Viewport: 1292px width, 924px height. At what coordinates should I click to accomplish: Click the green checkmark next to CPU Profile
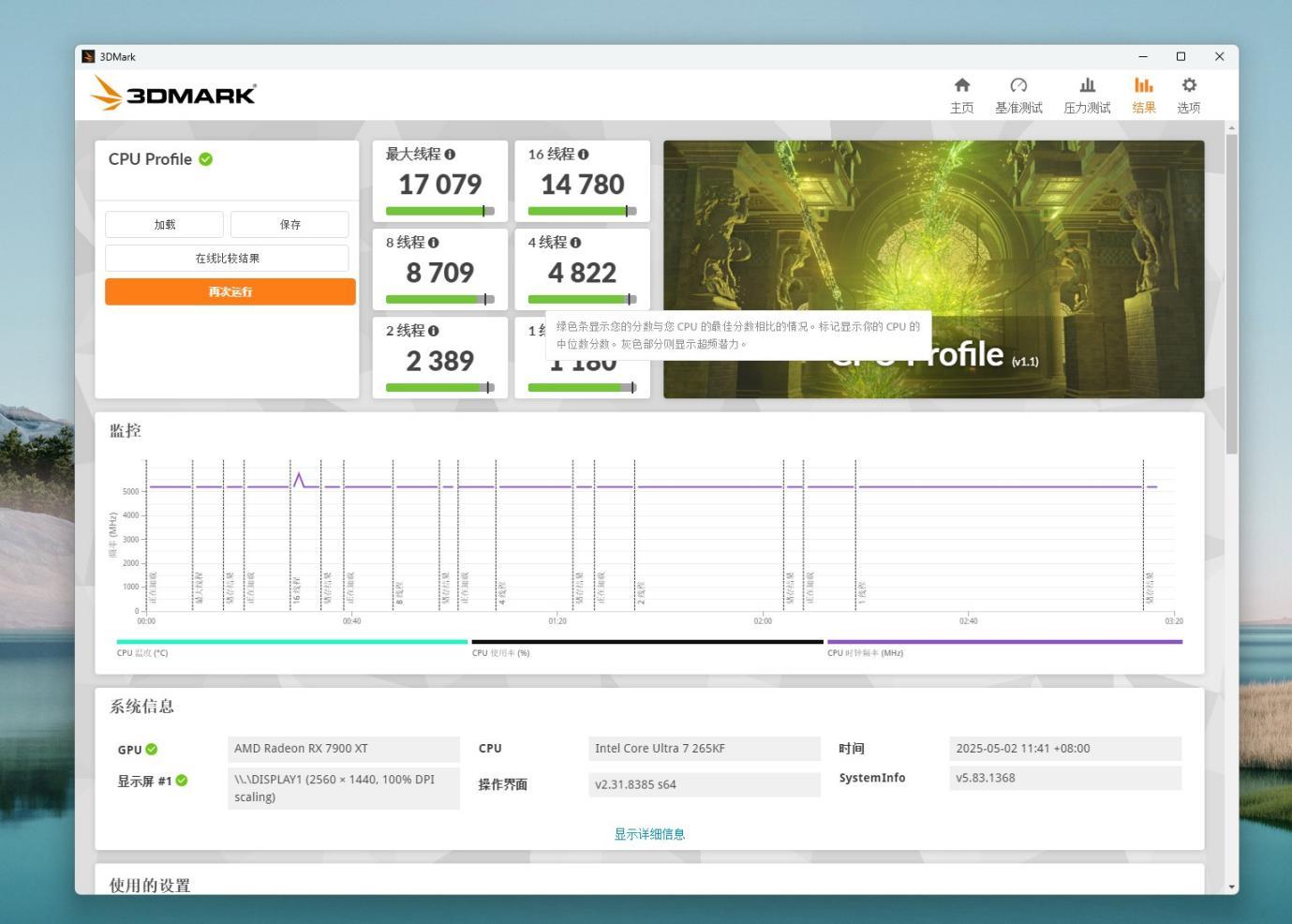tap(205, 159)
